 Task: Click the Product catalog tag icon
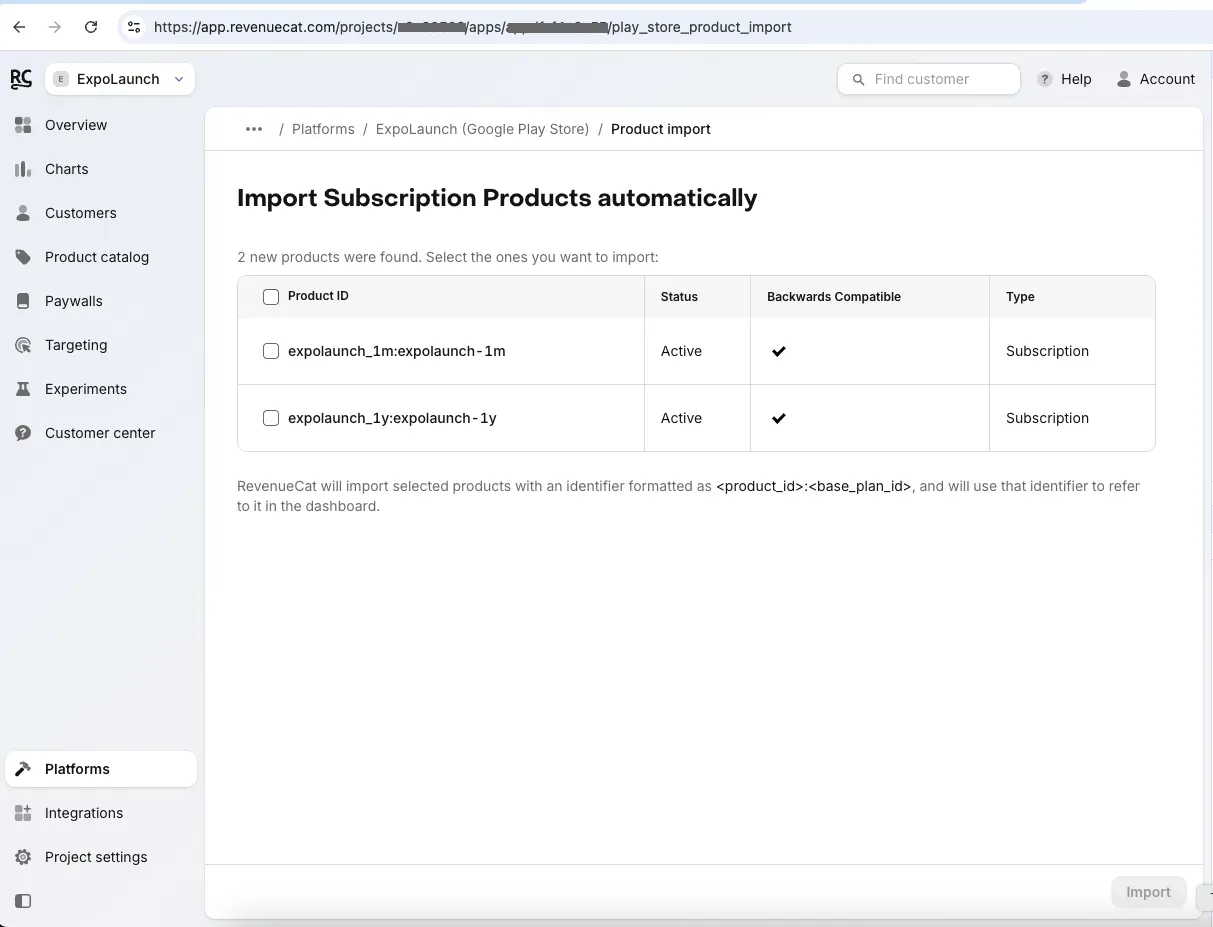pyautogui.click(x=23, y=257)
